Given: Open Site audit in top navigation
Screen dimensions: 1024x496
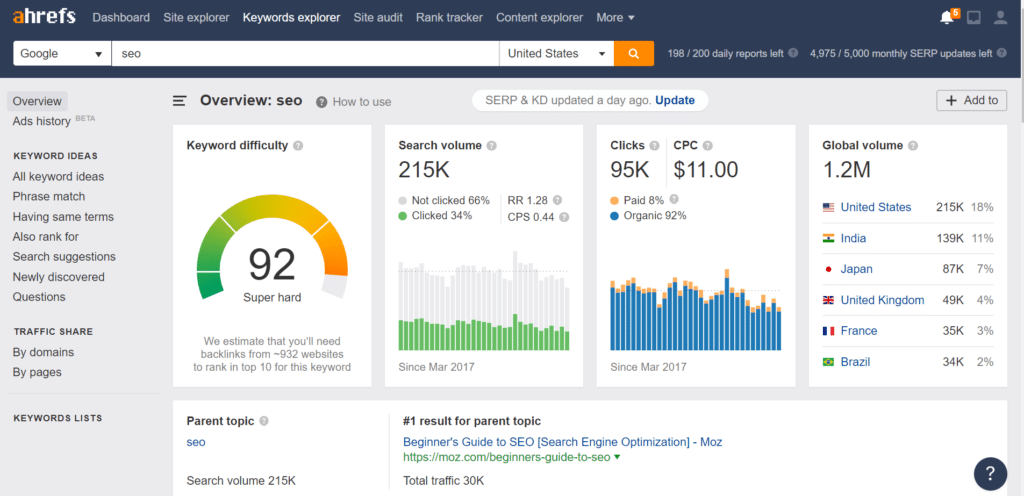Looking at the screenshot, I should point(378,18).
